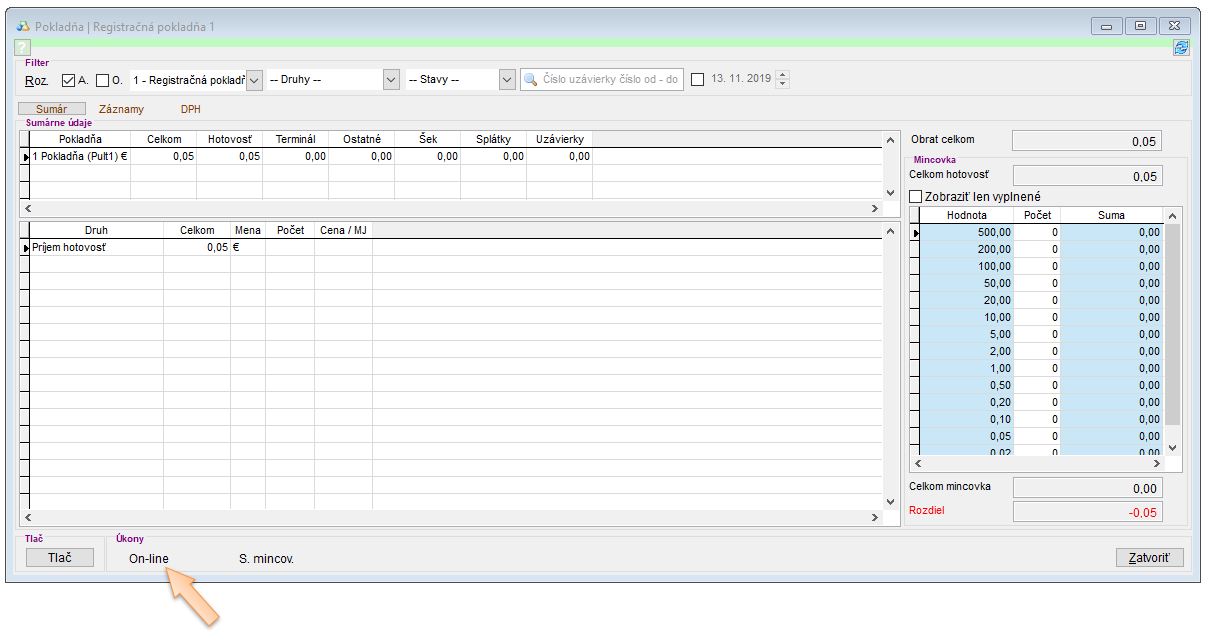Screen dimensions: 1212x644
Task: Enable the O. filter checkbox
Action: pos(103,80)
